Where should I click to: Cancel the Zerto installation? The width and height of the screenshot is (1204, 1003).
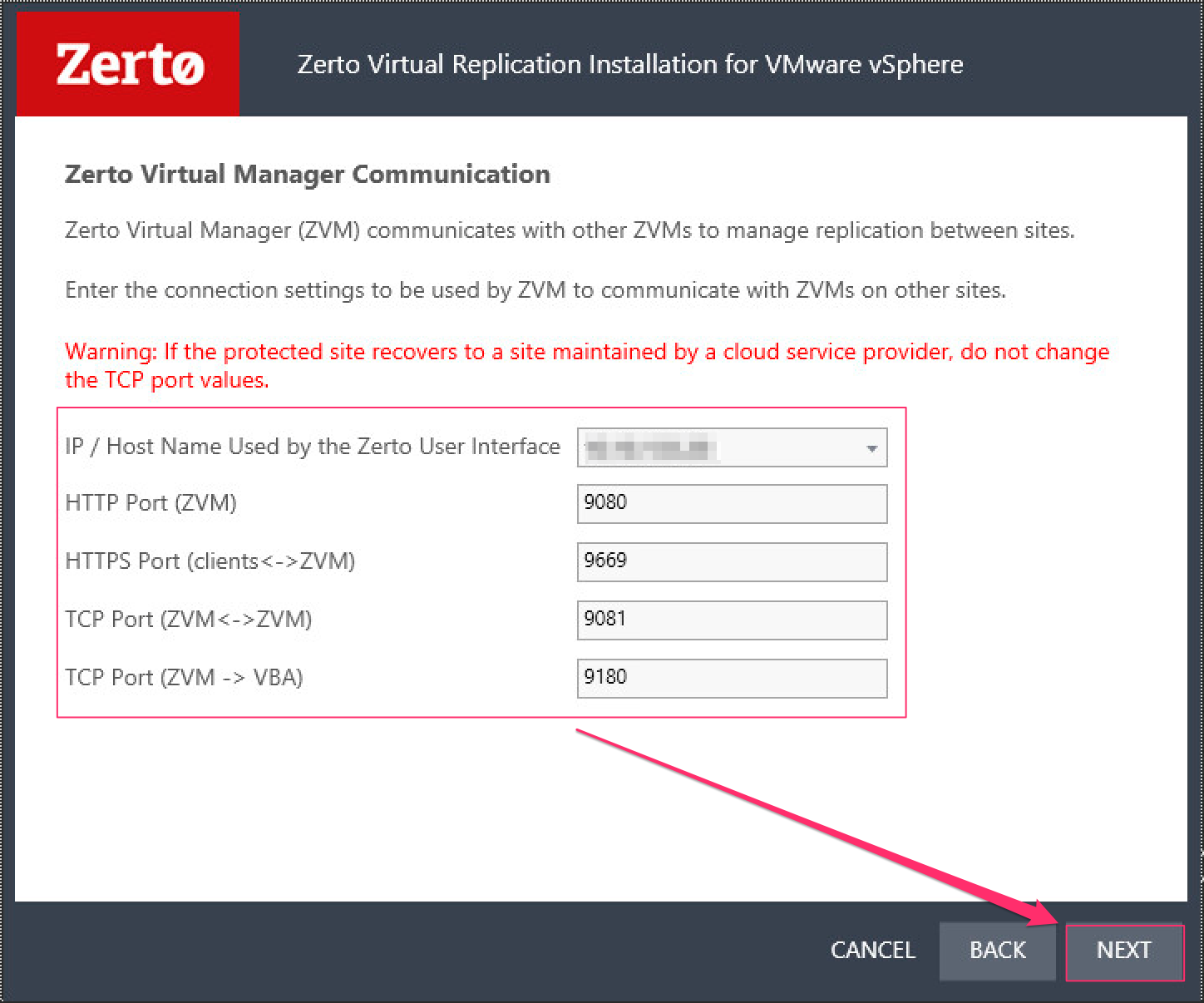(872, 951)
